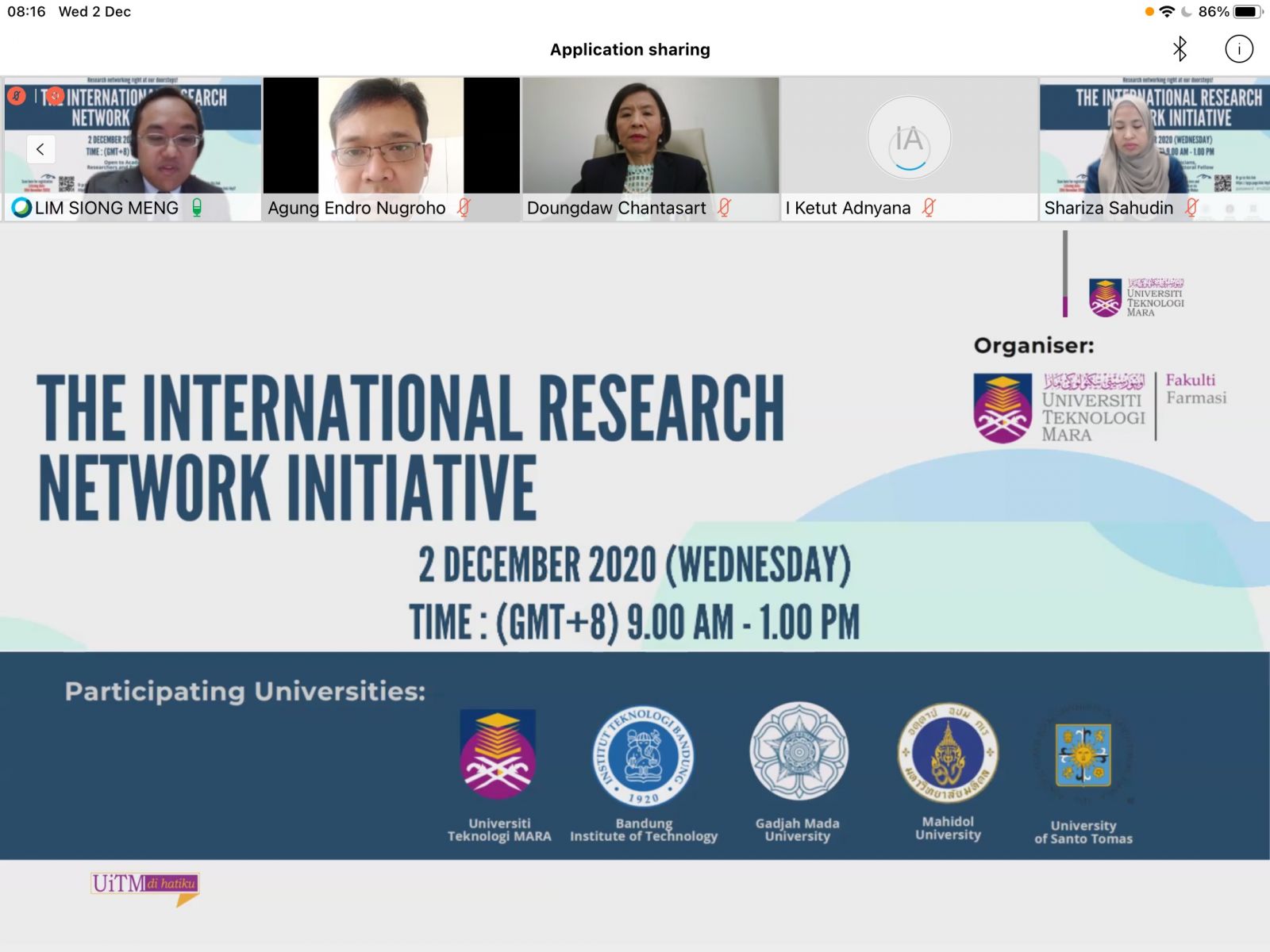Tap the time text (GMT+8) 9.00 AM - 1.00 PM
This screenshot has height=952, width=1270.
(x=634, y=622)
